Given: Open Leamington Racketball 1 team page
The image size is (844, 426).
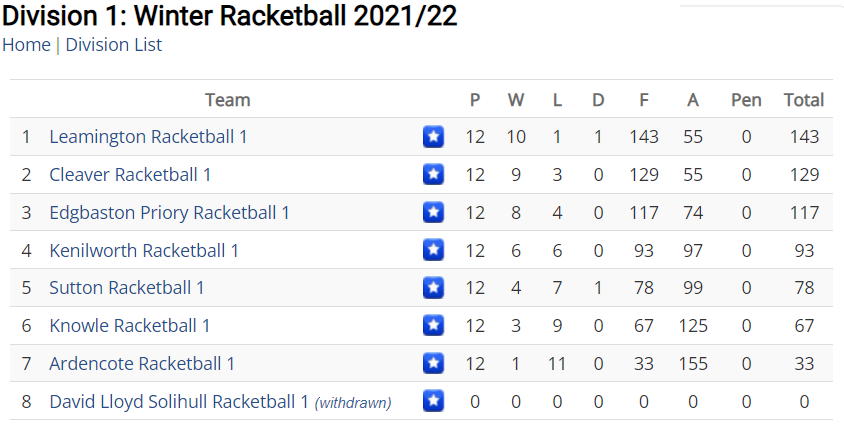Looking at the screenshot, I should point(148,137).
